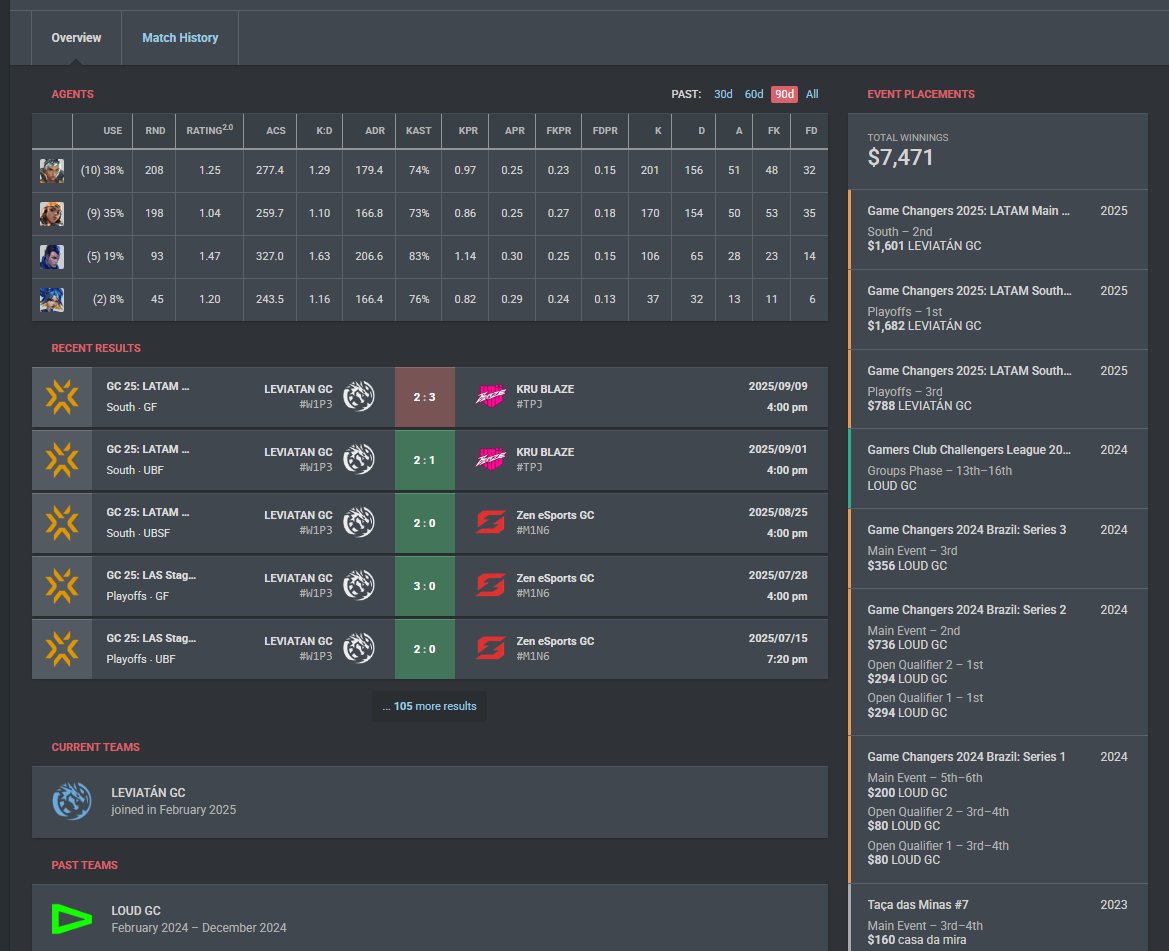The width and height of the screenshot is (1169, 951).
Task: Open LOUD GC February 2024 – December 2024
Action: [x=429, y=918]
